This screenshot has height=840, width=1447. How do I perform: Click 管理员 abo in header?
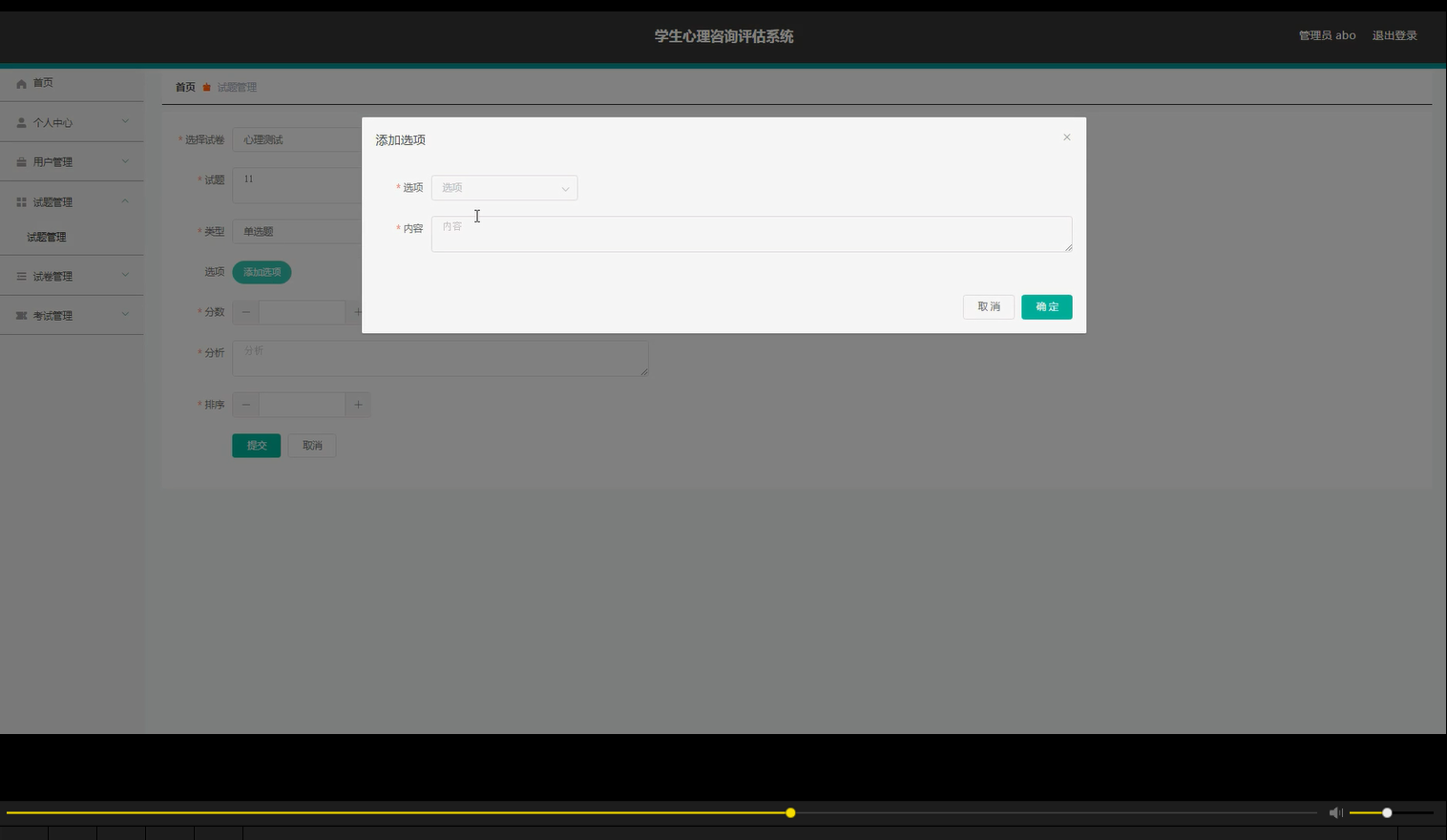(x=1327, y=35)
